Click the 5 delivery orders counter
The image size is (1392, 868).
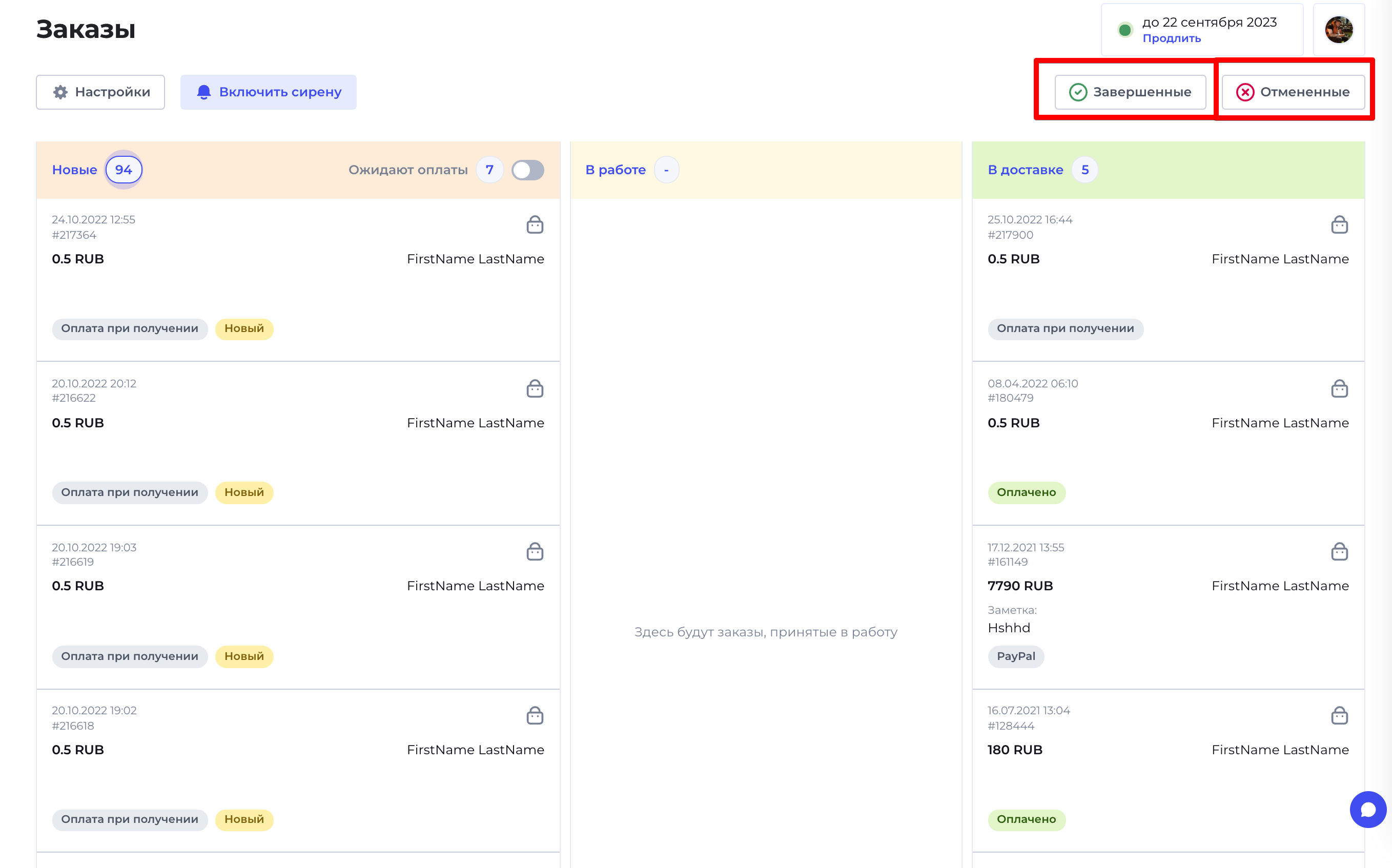point(1084,170)
